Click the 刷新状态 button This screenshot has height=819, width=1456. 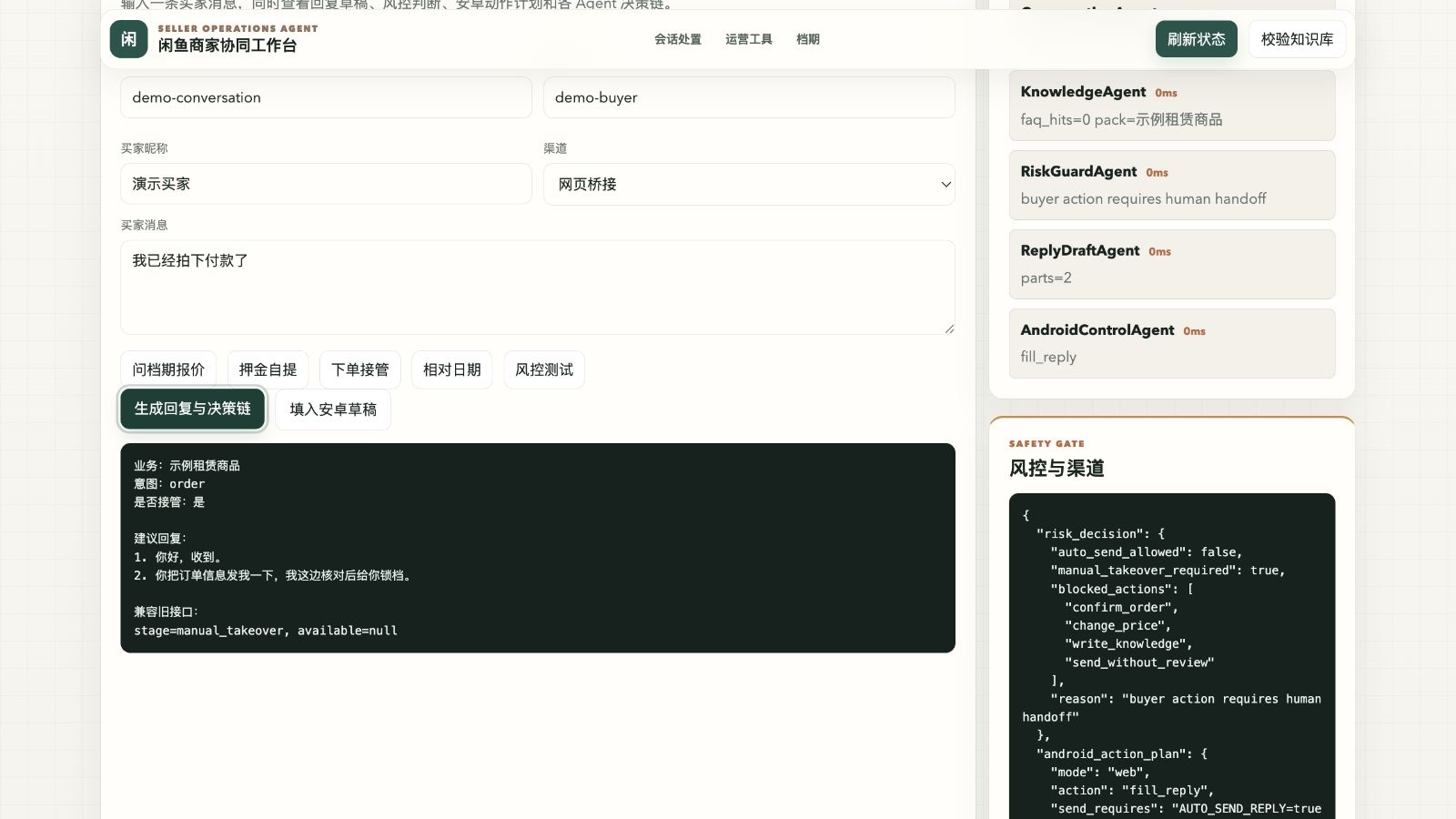pos(1197,39)
